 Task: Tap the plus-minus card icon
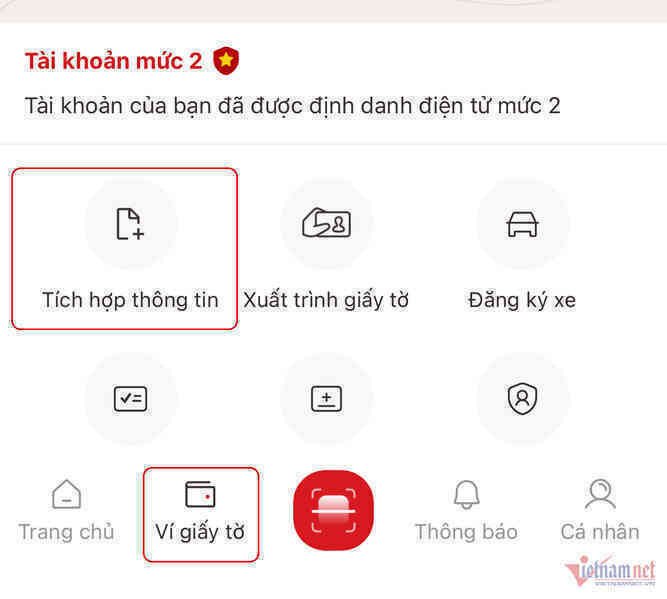[x=326, y=399]
